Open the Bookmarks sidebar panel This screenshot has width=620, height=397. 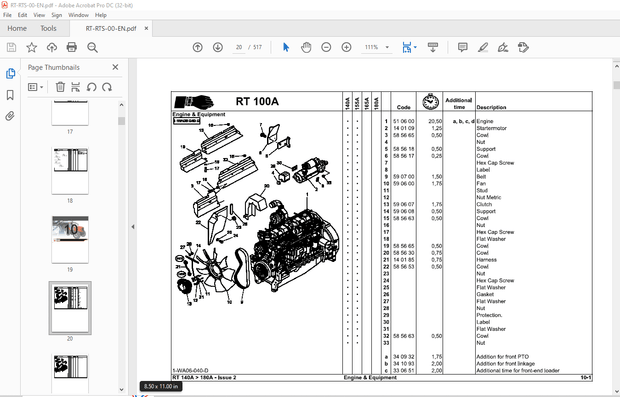(10, 95)
